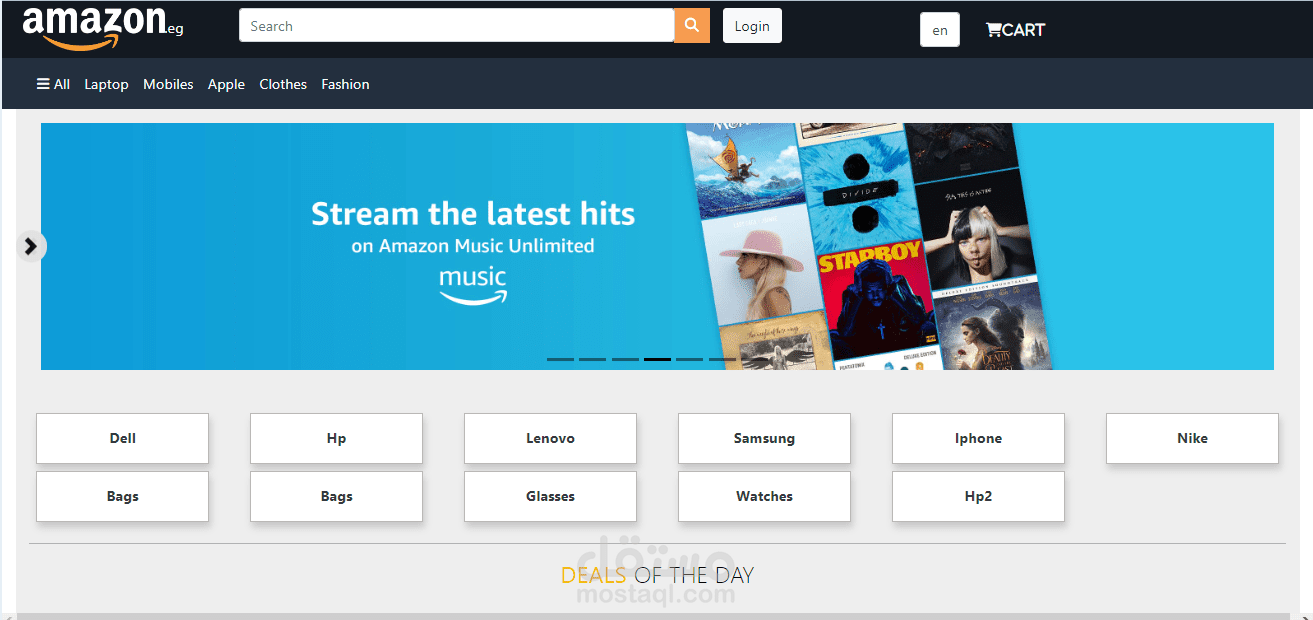
Task: Choose the Samsung brand button
Action: (764, 438)
